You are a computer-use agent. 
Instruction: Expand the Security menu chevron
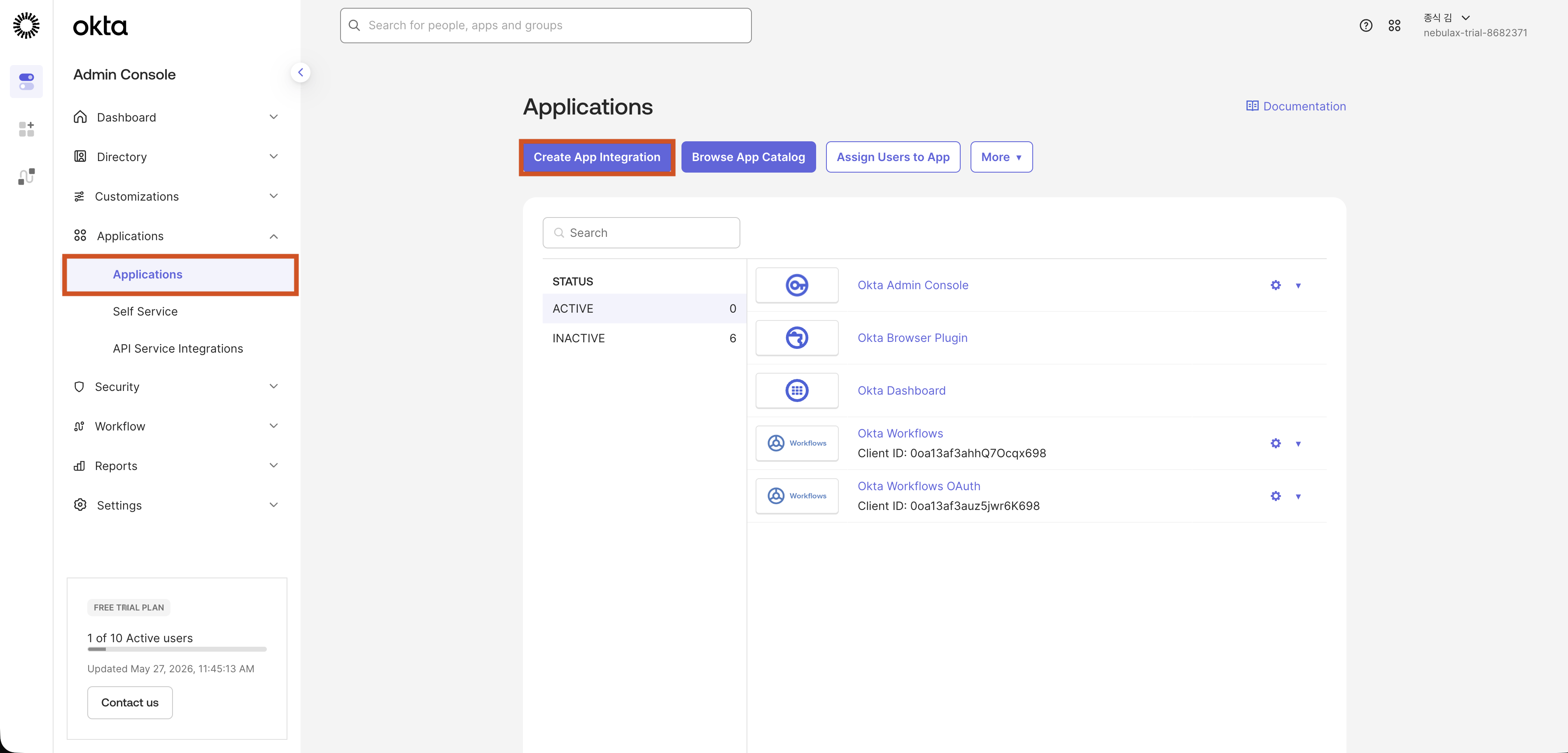pos(274,386)
